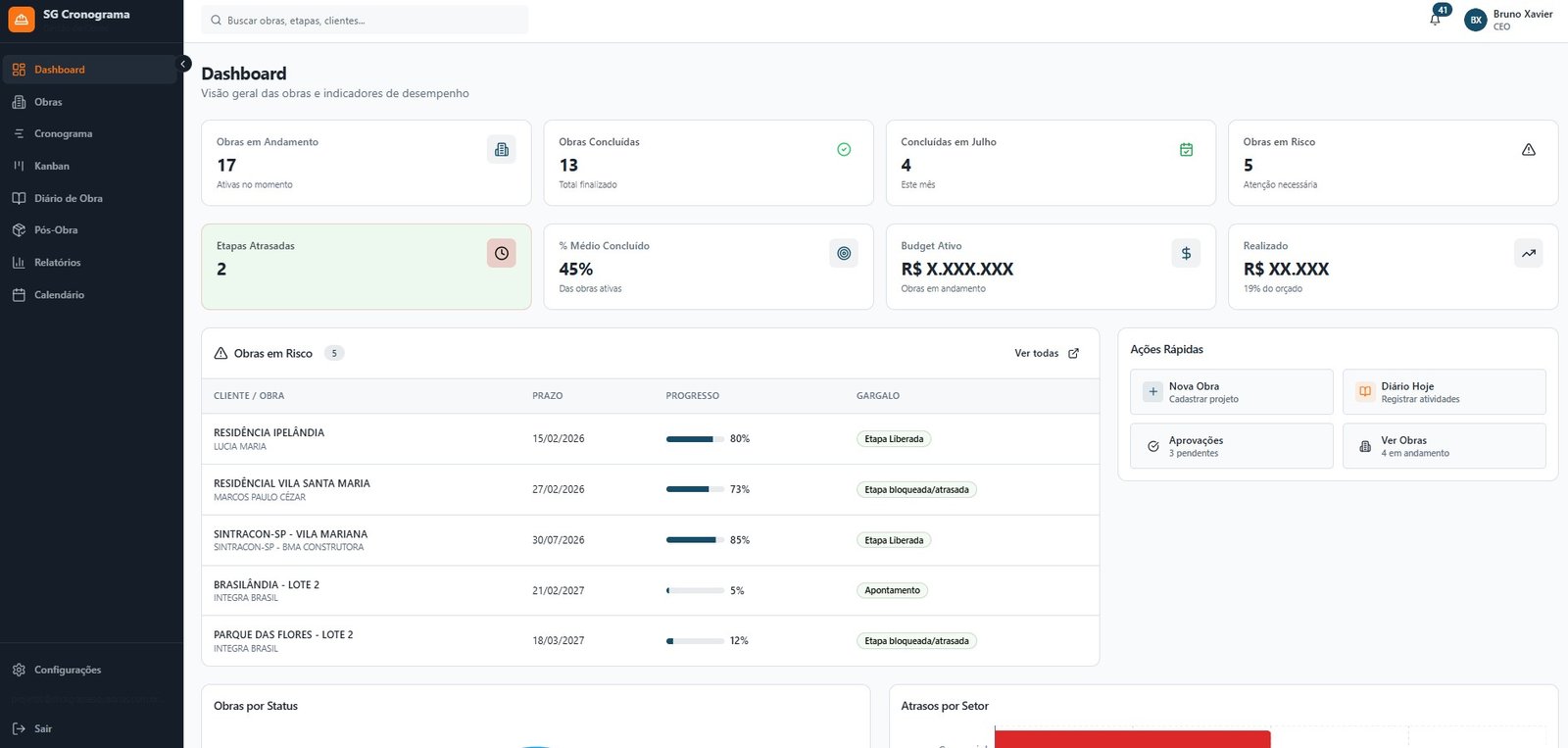The width and height of the screenshot is (1568, 748).
Task: Click the GARGALO column header
Action: pos(878,396)
